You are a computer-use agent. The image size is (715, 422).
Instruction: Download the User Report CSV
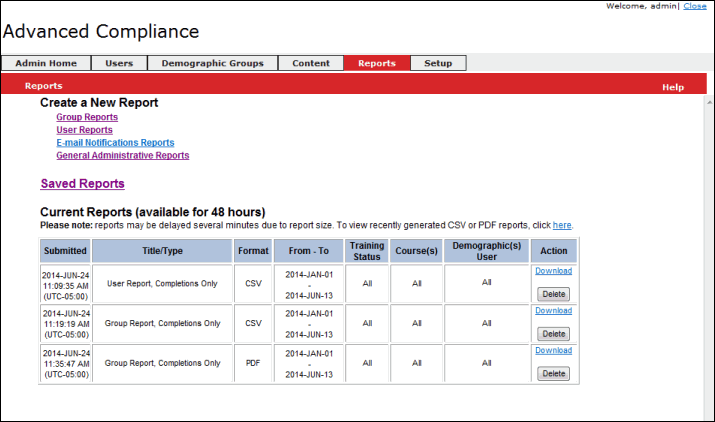click(553, 271)
